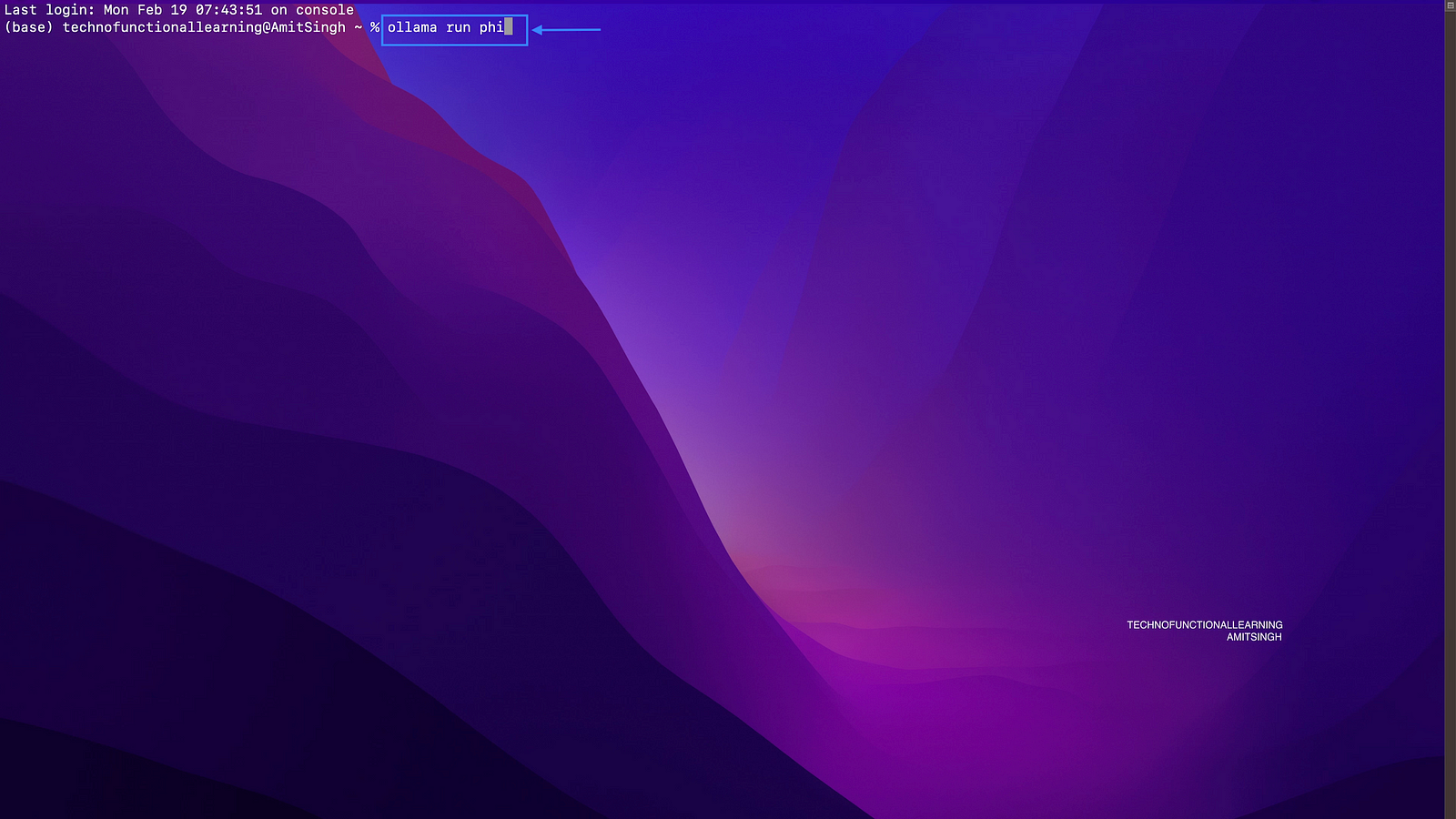Click the word console in the login line
Screen dimensions: 1456x819
point(324,10)
